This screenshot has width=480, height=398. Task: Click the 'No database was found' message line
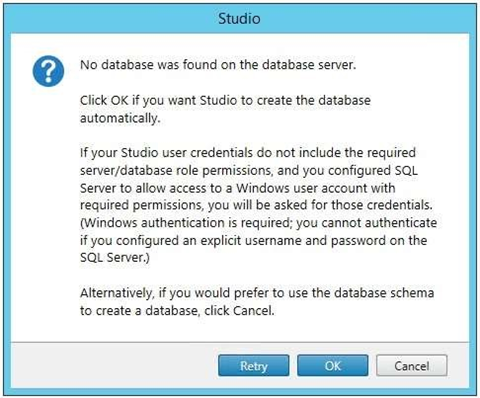(218, 64)
